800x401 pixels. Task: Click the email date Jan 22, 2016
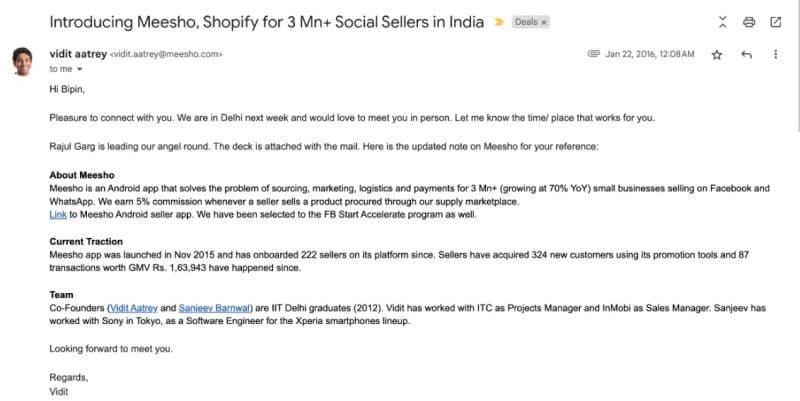[650, 54]
